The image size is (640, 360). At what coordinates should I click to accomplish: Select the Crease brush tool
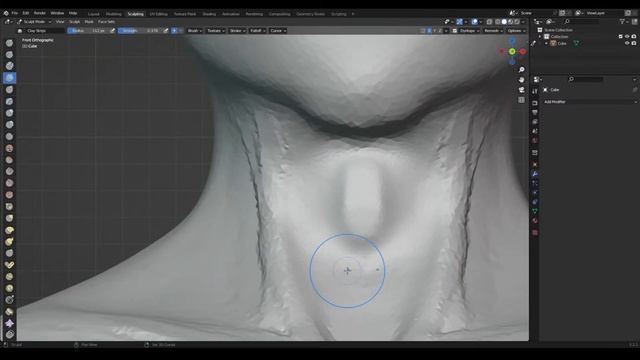click(9, 136)
